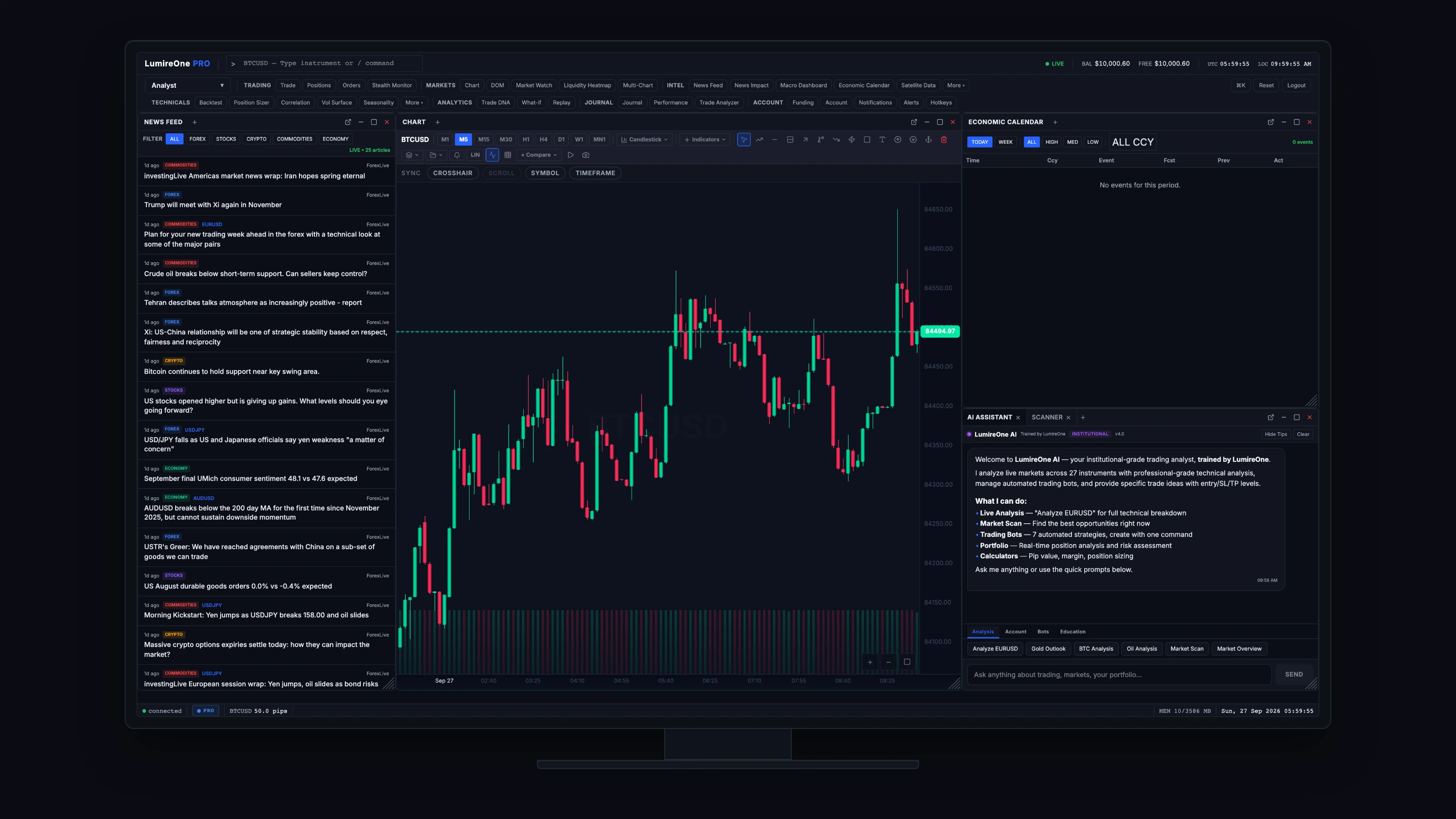Screen dimensions: 1456x819
Task: Click the Logout button
Action: (x=1296, y=86)
